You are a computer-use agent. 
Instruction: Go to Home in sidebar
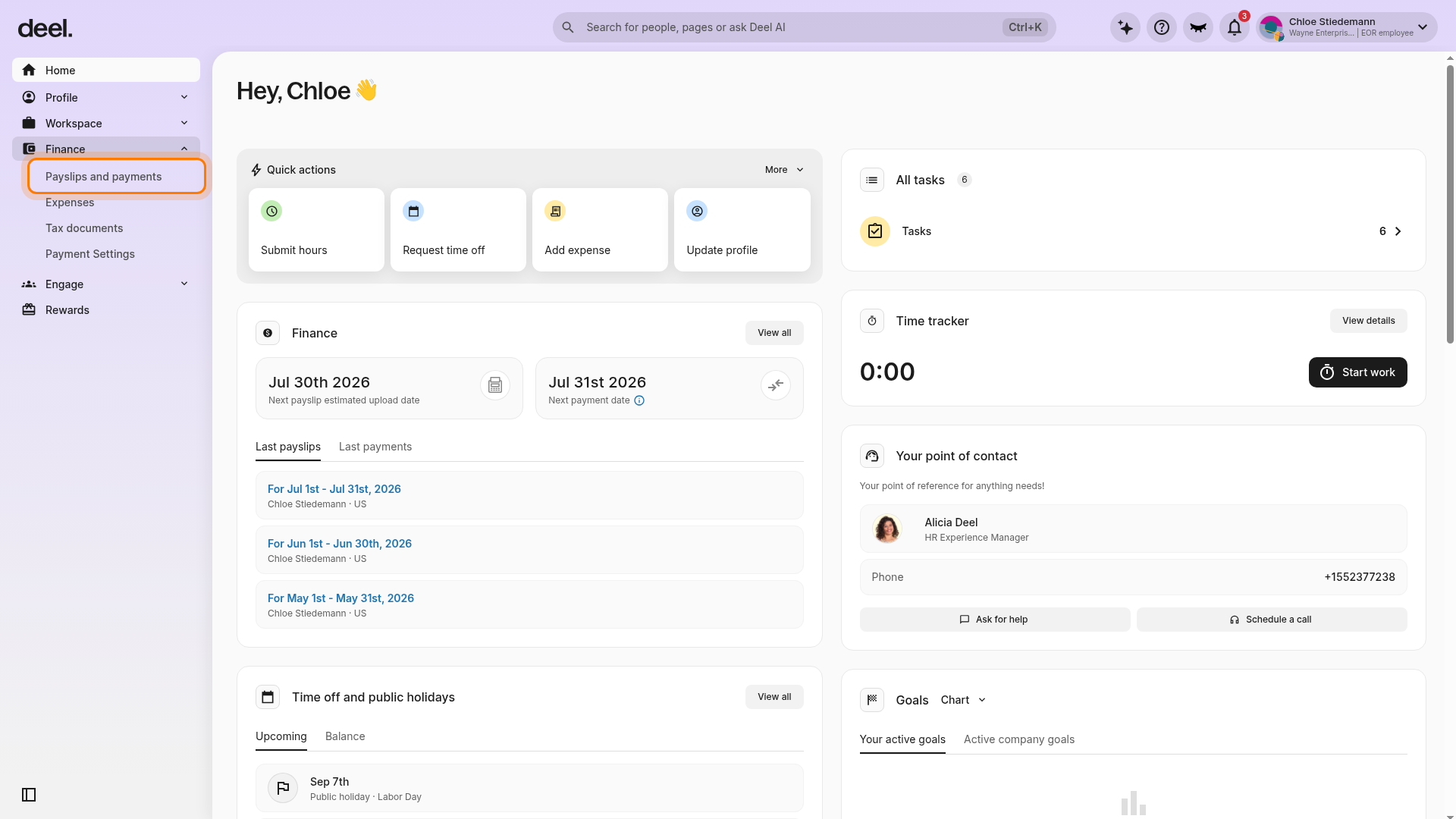pyautogui.click(x=106, y=70)
